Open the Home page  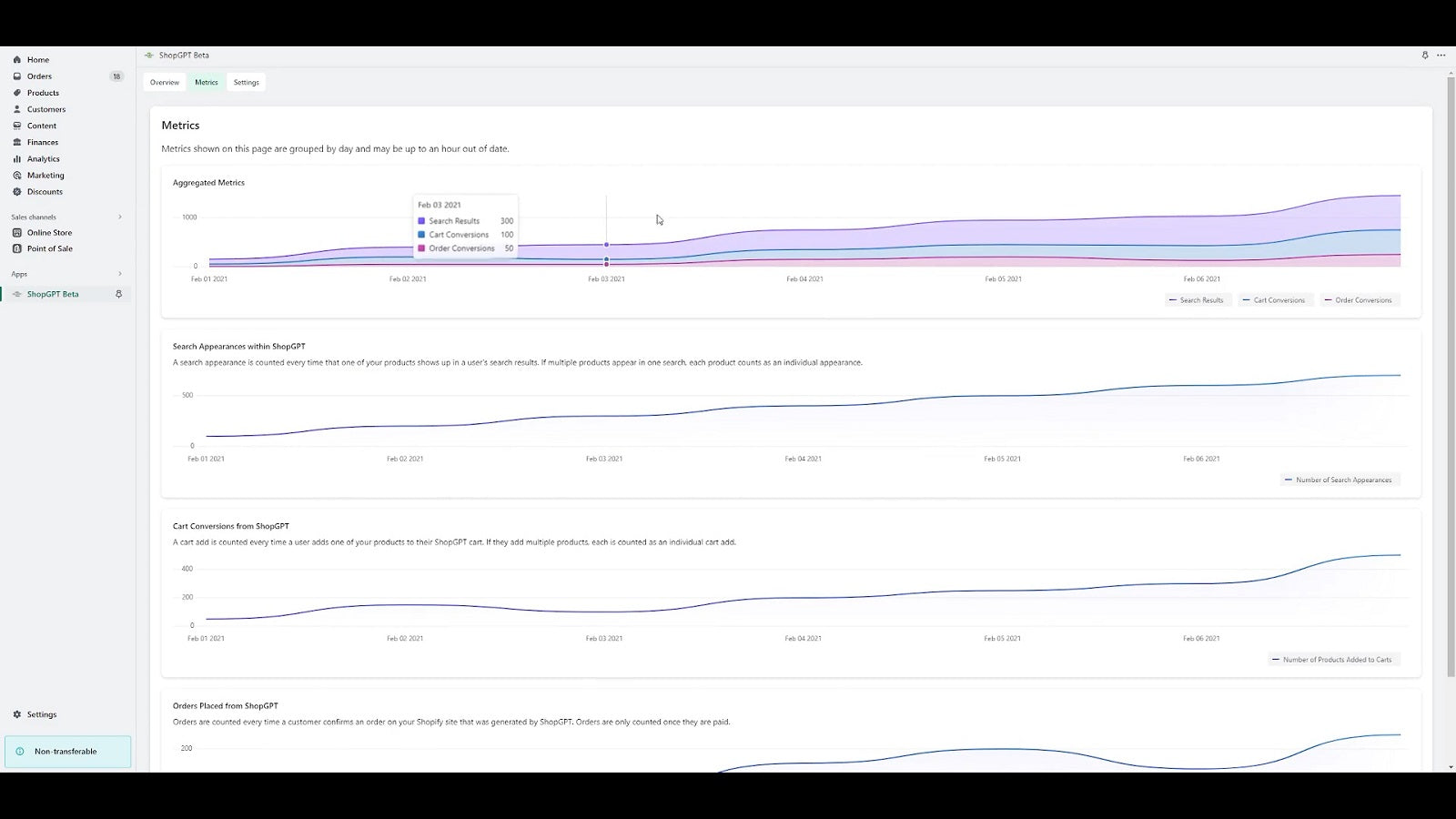click(37, 59)
